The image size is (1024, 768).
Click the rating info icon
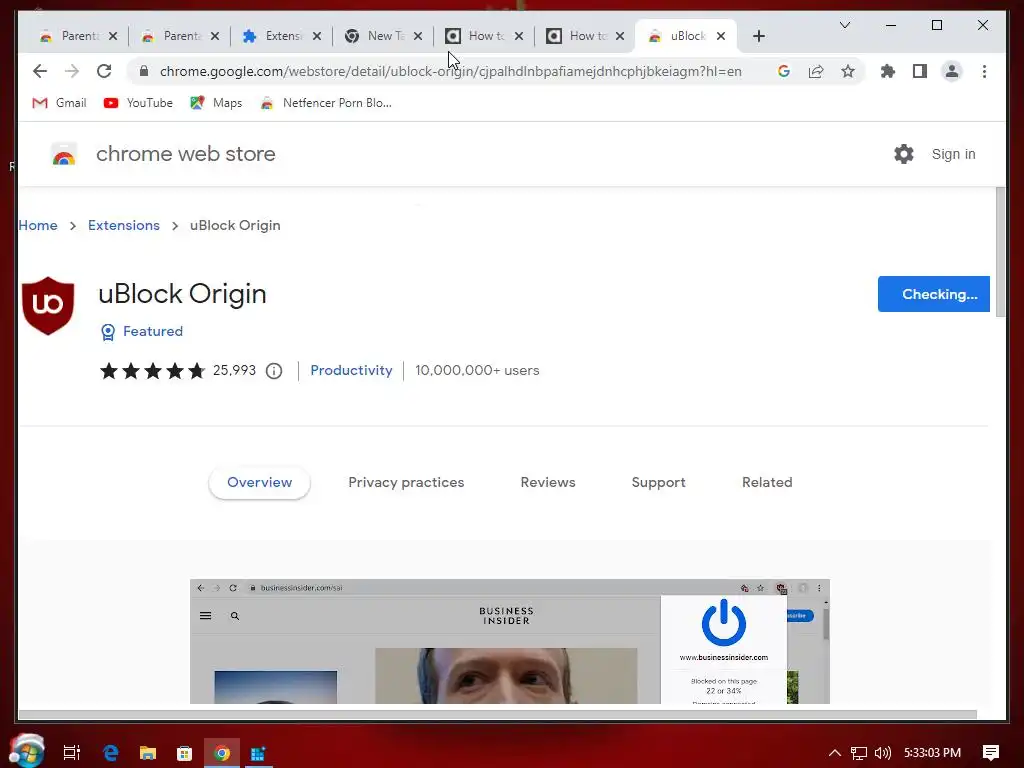274,371
